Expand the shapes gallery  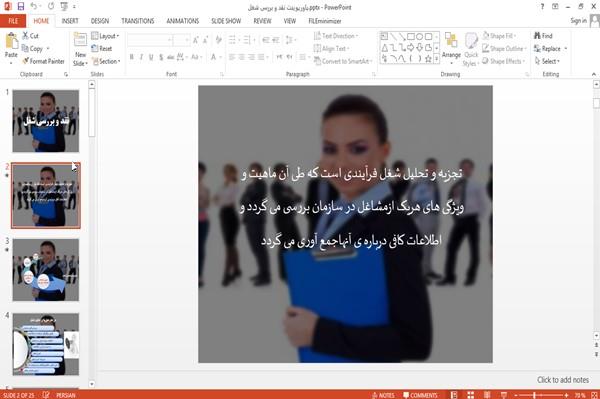click(436, 59)
